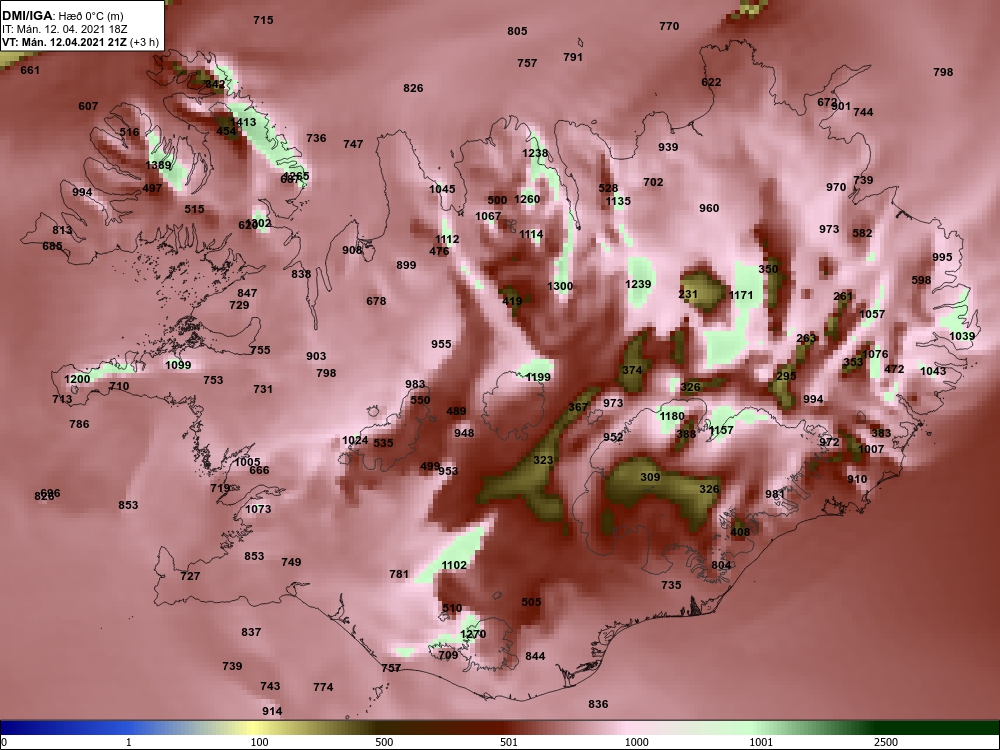Screen dimensions: 1000x750
Task: Click map value 661
Action: point(30,70)
